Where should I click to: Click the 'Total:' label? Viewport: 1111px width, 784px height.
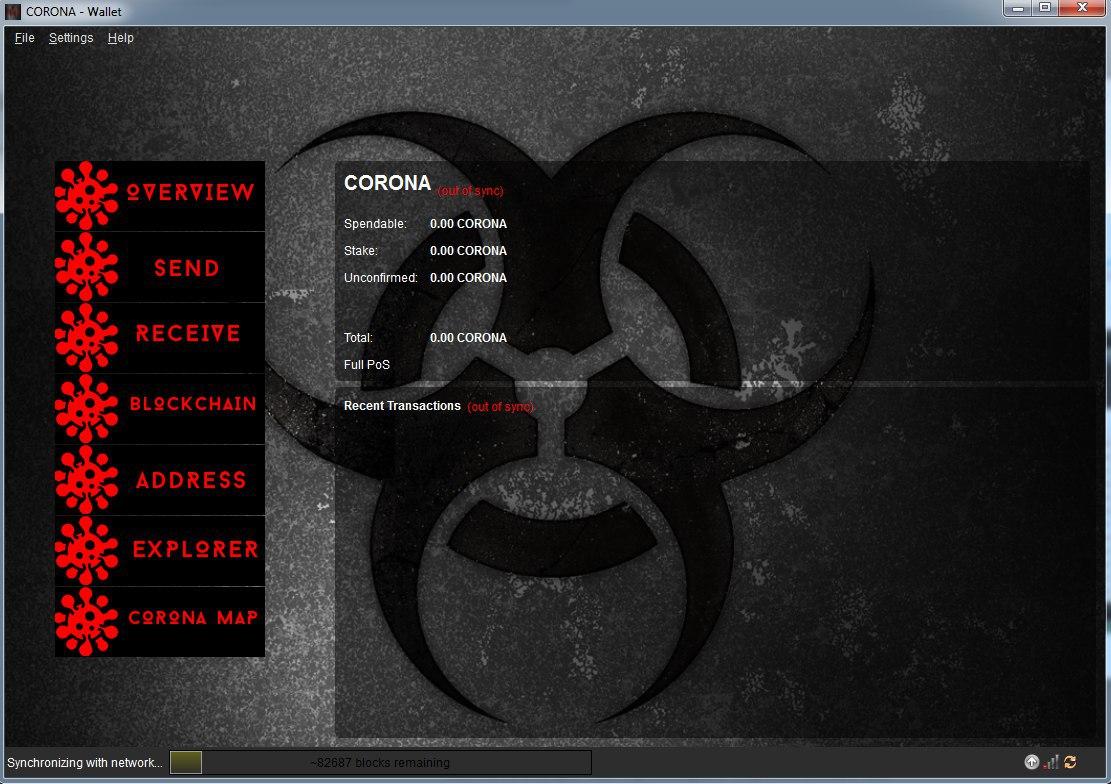click(x=358, y=338)
